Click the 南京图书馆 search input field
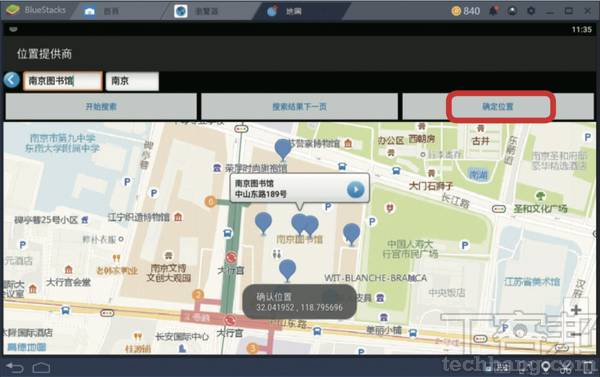600x377 pixels. (x=63, y=81)
